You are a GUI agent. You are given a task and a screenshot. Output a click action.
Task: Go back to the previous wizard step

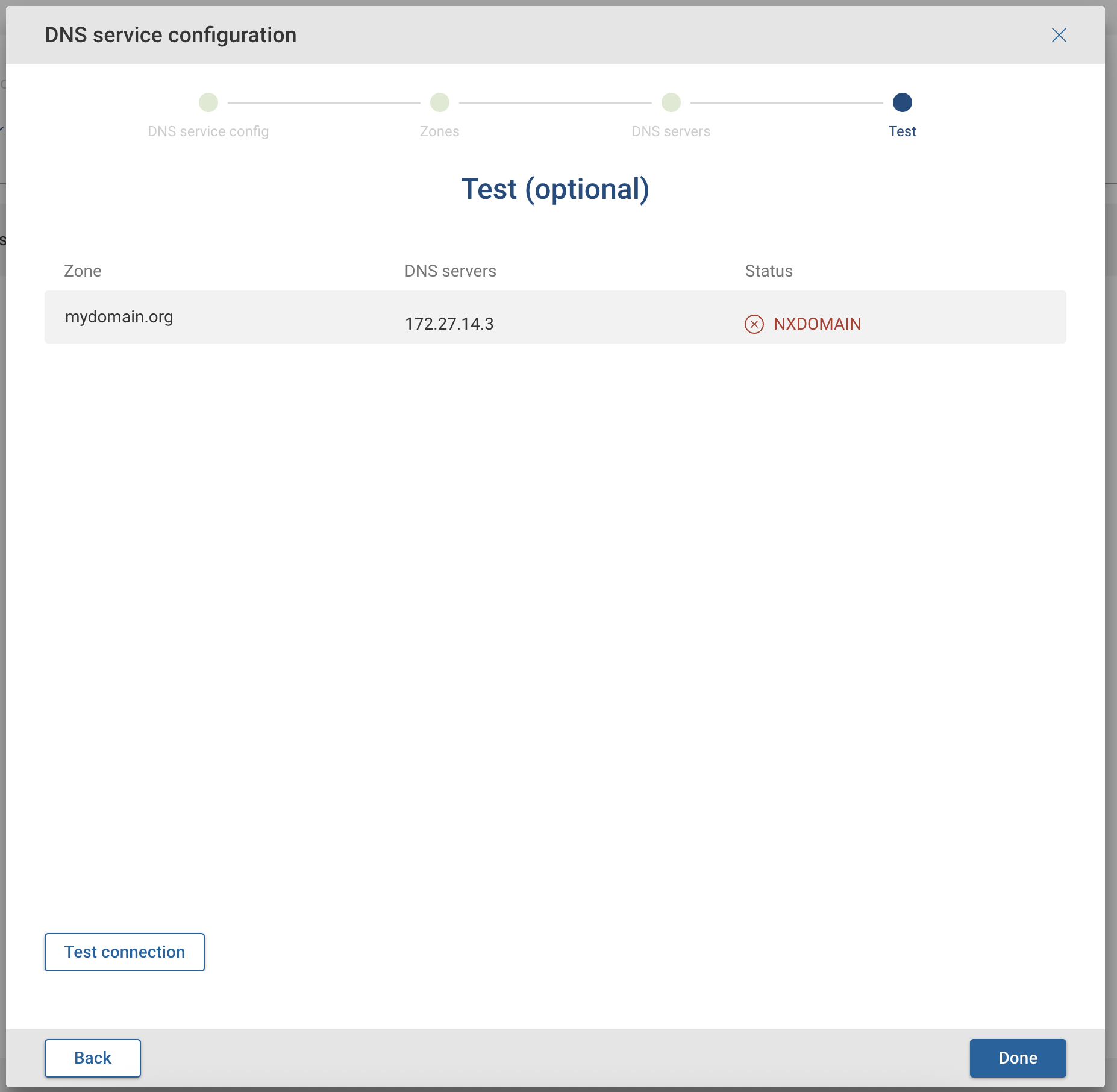click(92, 1058)
